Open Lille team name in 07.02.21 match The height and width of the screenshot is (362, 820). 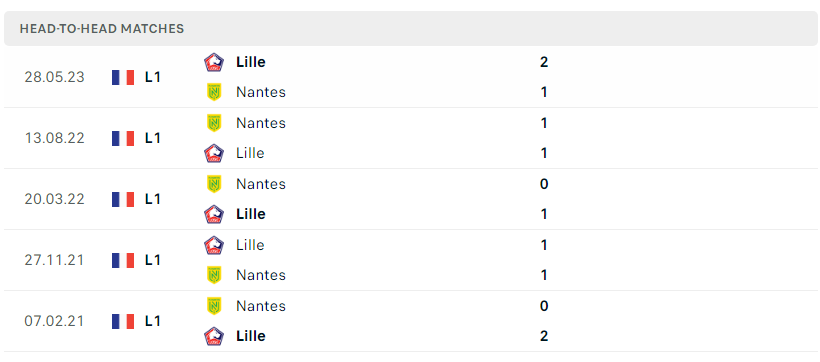251,336
